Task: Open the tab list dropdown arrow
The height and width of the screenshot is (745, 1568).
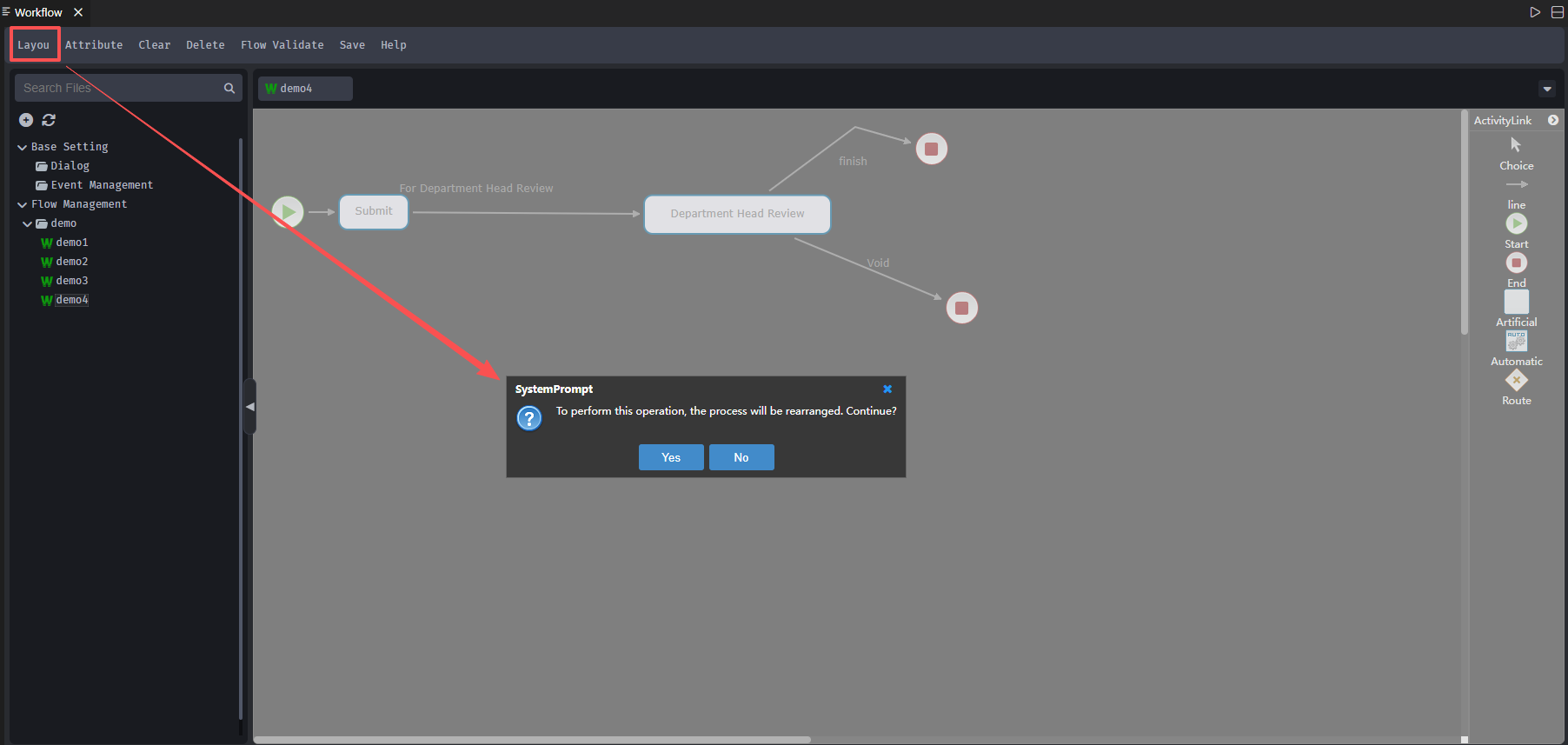Action: tap(1546, 89)
